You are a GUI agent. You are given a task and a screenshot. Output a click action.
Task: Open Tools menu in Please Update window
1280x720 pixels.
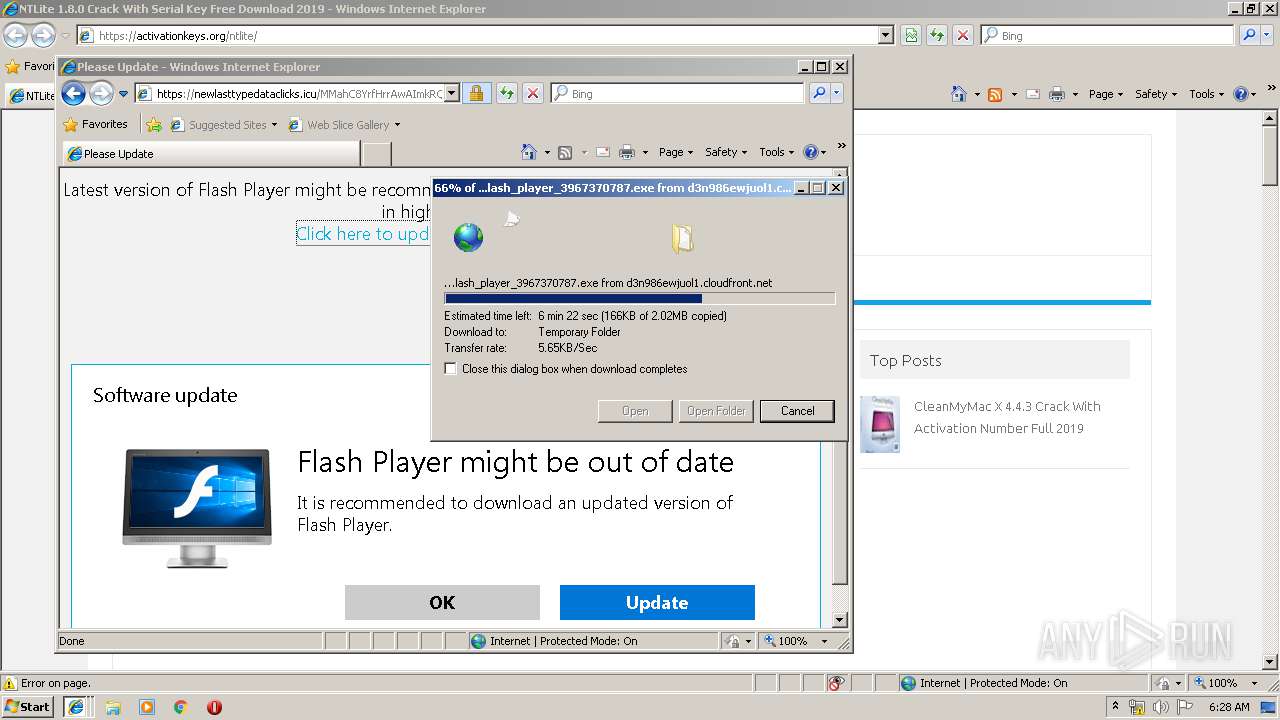777,152
